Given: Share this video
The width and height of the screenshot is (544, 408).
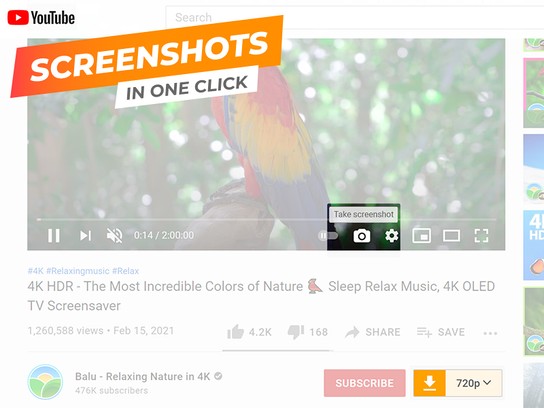Looking at the screenshot, I should click(373, 332).
